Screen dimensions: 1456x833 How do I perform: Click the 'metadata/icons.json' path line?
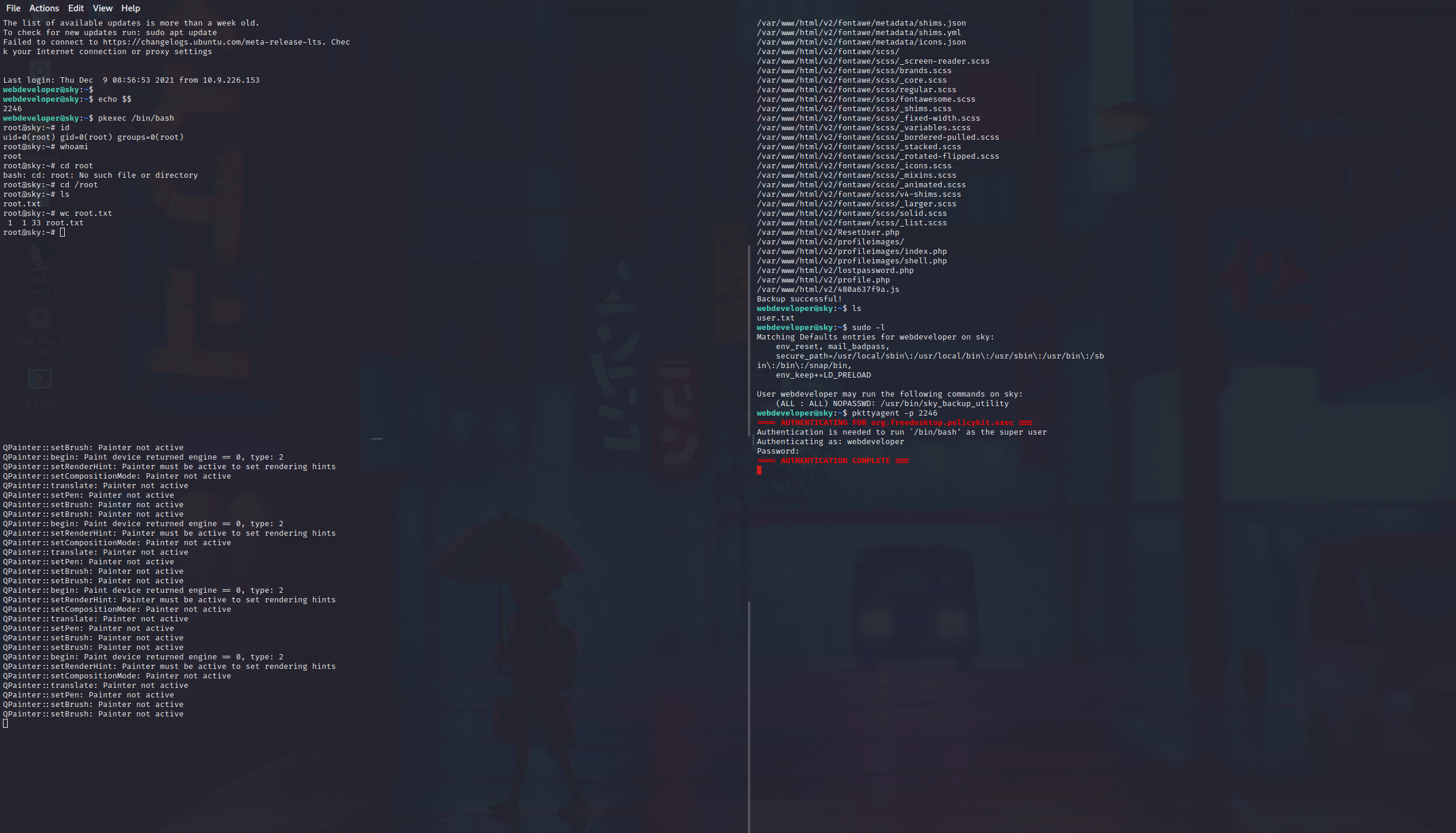pyautogui.click(x=861, y=42)
